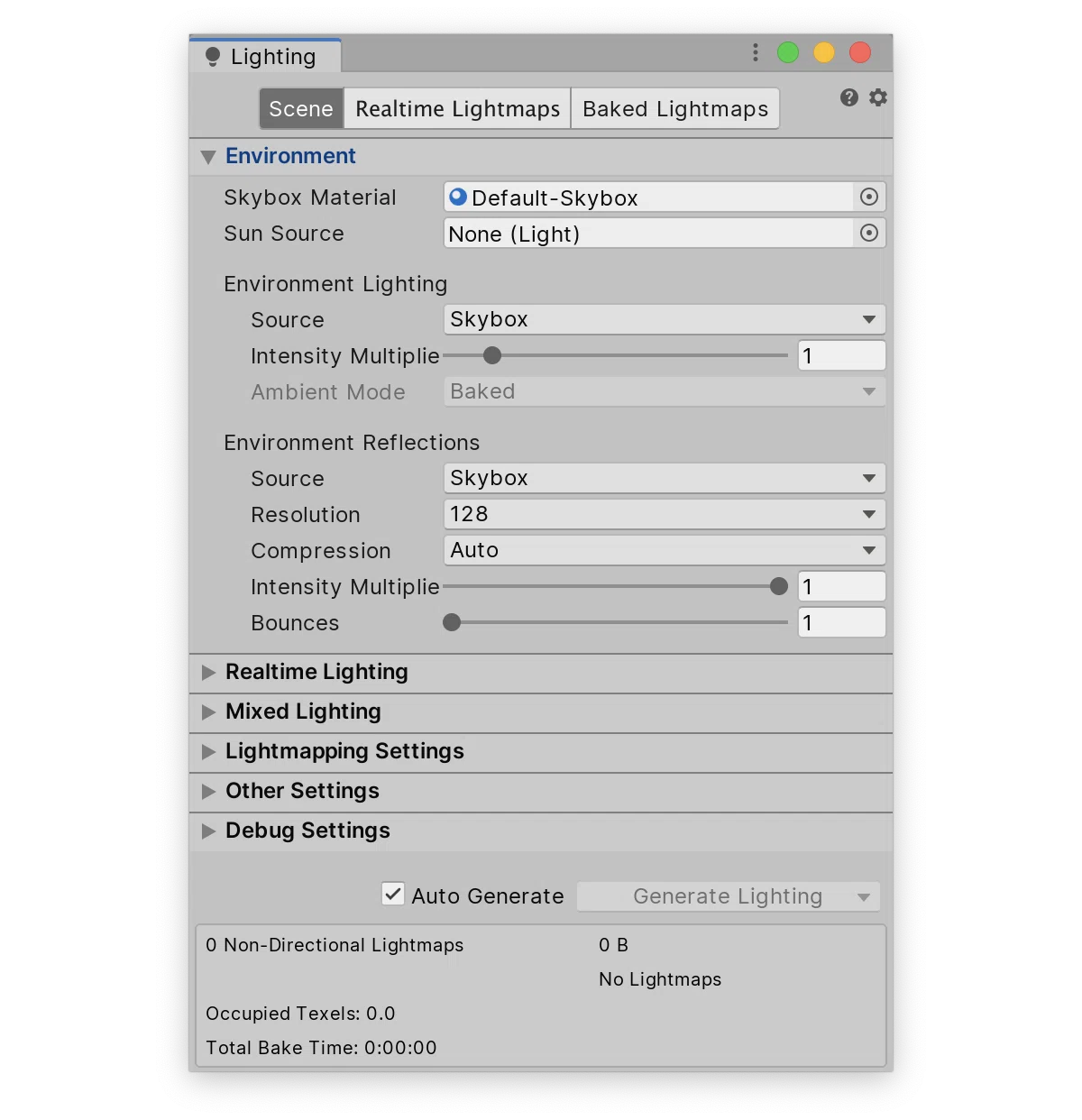The image size is (1082, 1120).
Task: Expand Mixed Lighting section
Action: click(x=208, y=711)
